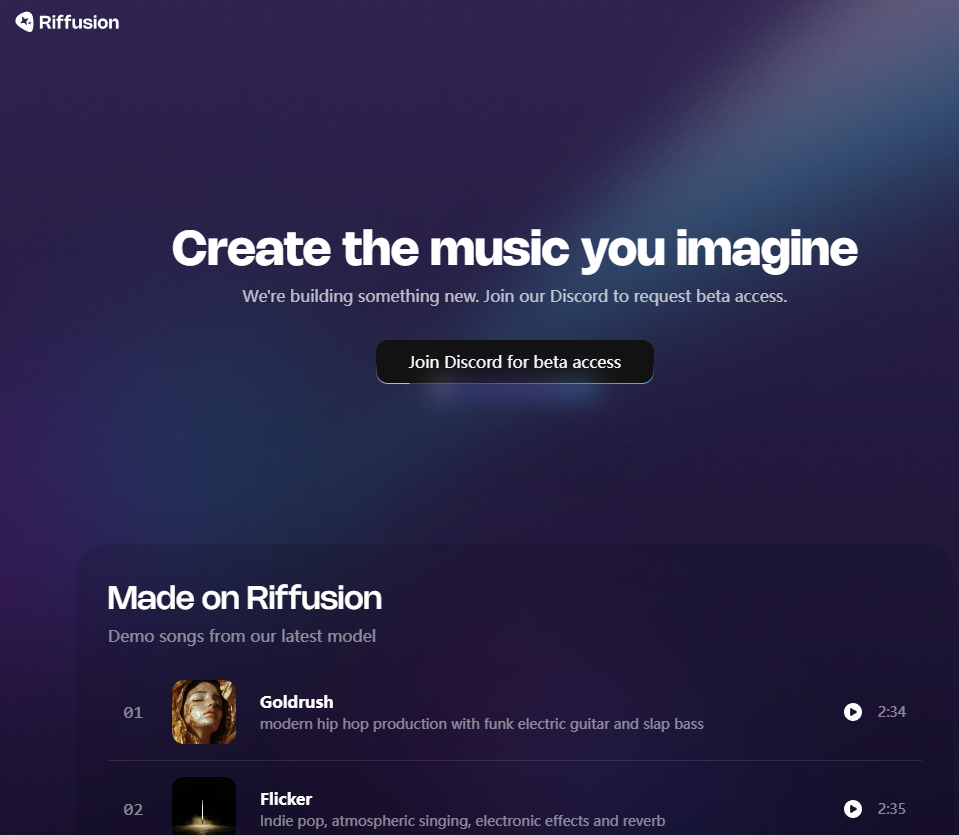Click Demo songs from our latest model text
959x835 pixels.
pos(242,636)
